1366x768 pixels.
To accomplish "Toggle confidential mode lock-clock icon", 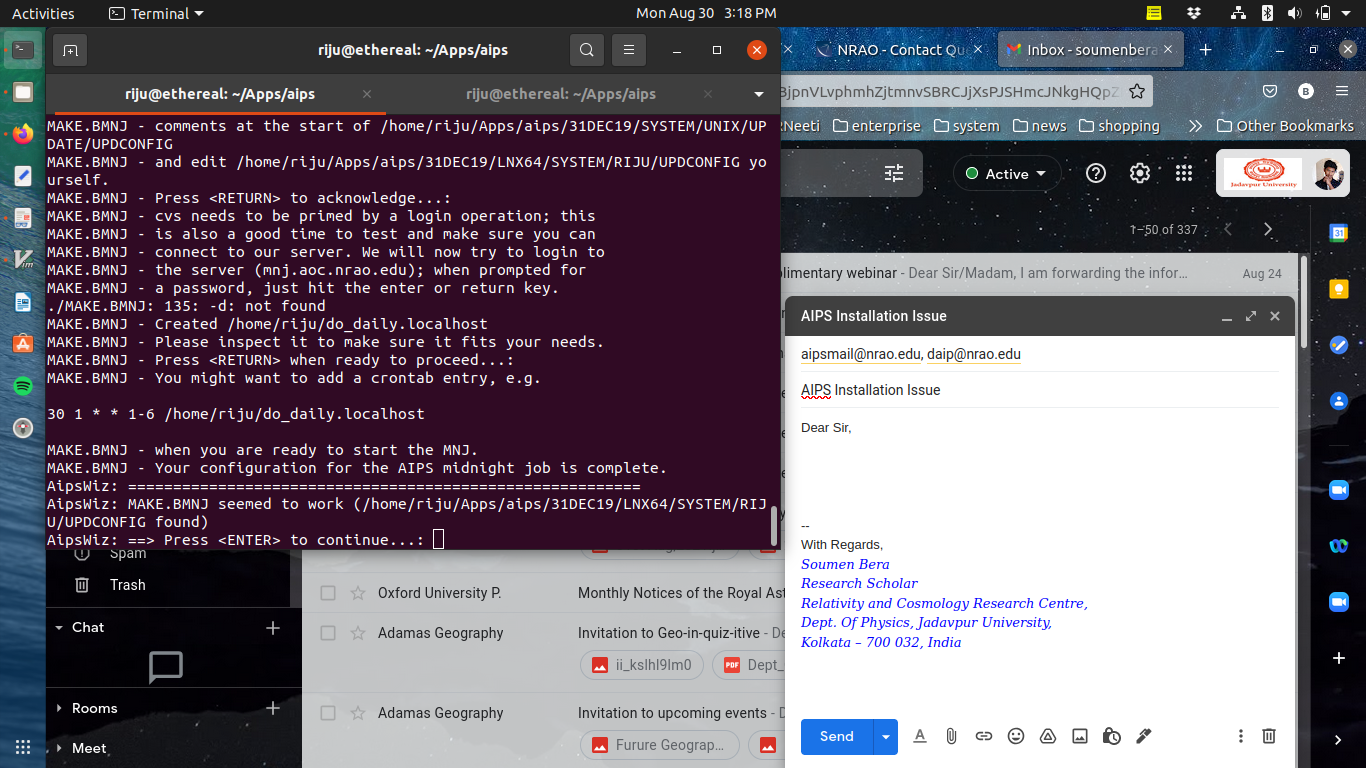I will [1112, 736].
